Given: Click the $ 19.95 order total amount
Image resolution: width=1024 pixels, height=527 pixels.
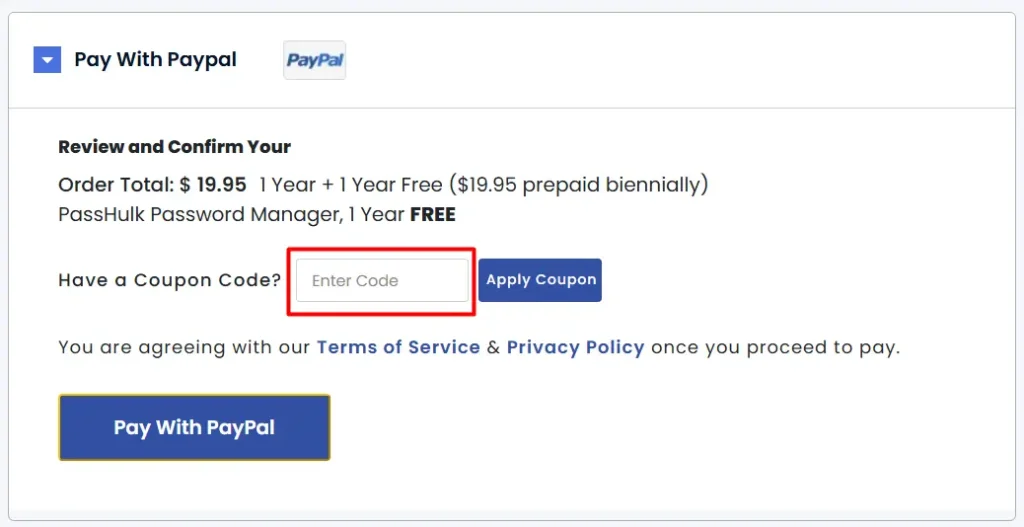Looking at the screenshot, I should click(213, 185).
